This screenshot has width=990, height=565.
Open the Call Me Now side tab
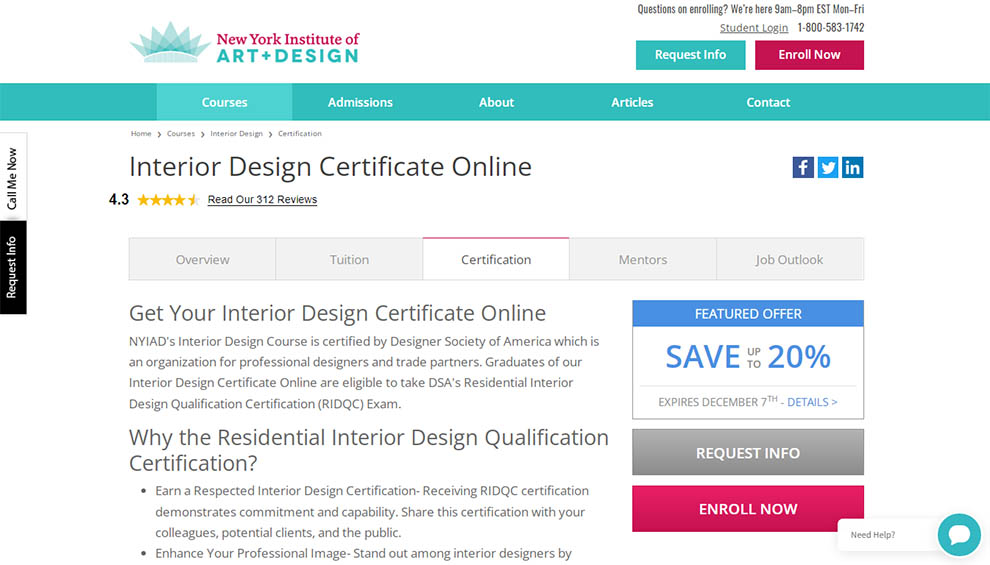[x=13, y=178]
